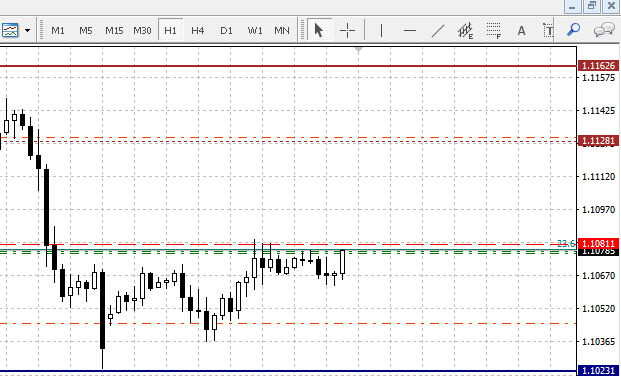Switch to H4 timeframe
The height and width of the screenshot is (376, 621).
pos(198,30)
